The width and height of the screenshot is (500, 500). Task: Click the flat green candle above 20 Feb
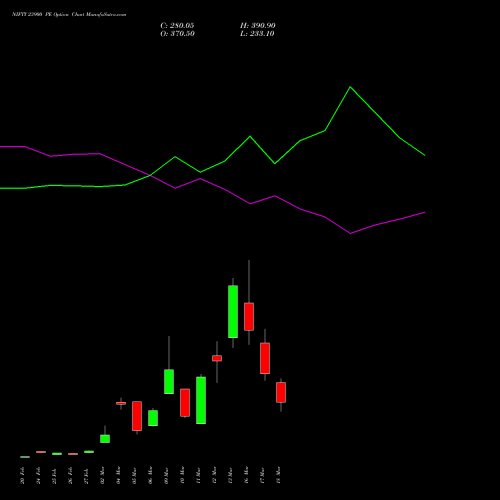(x=25, y=457)
